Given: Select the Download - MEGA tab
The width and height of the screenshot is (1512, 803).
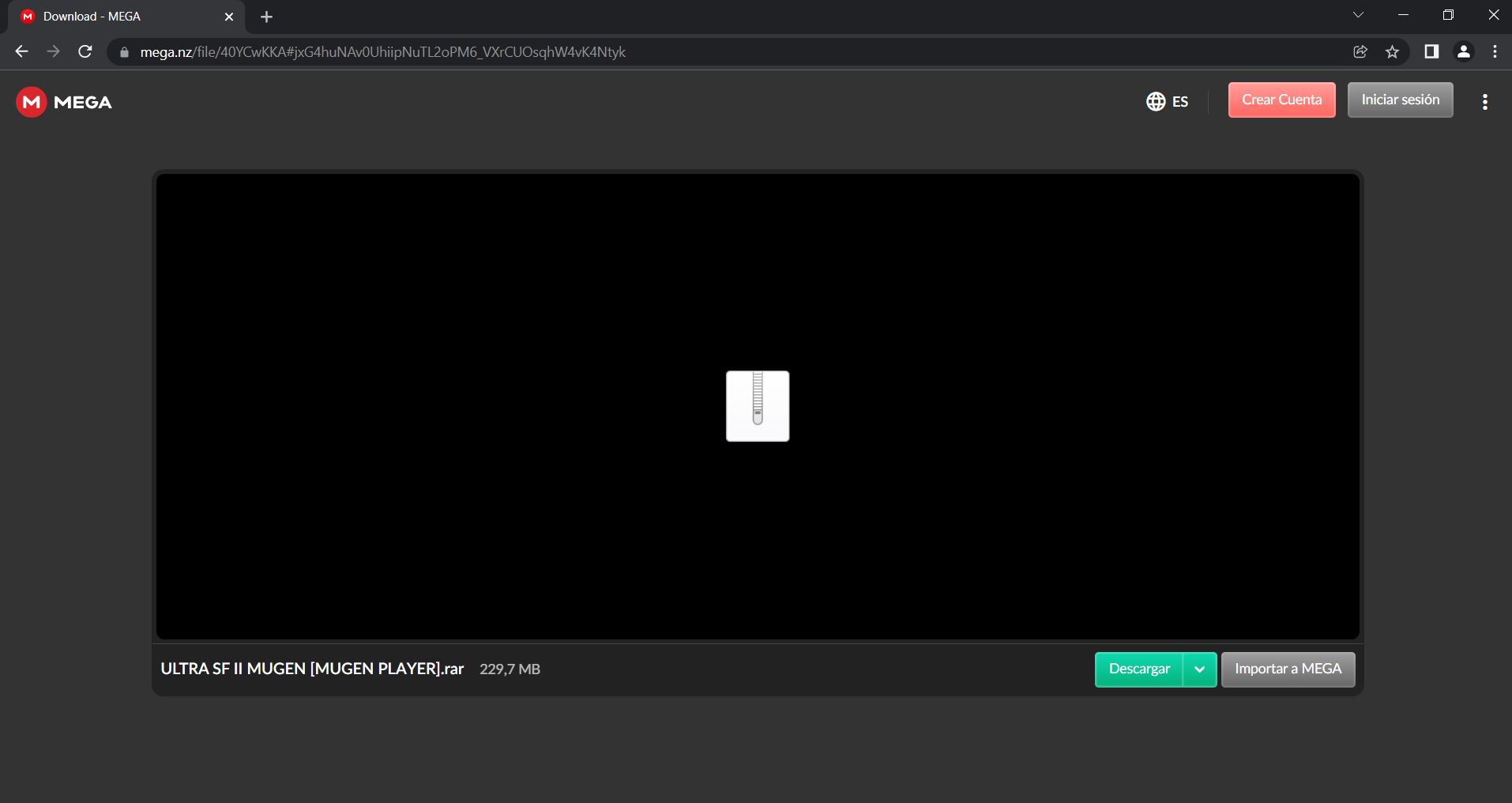Looking at the screenshot, I should [x=118, y=17].
